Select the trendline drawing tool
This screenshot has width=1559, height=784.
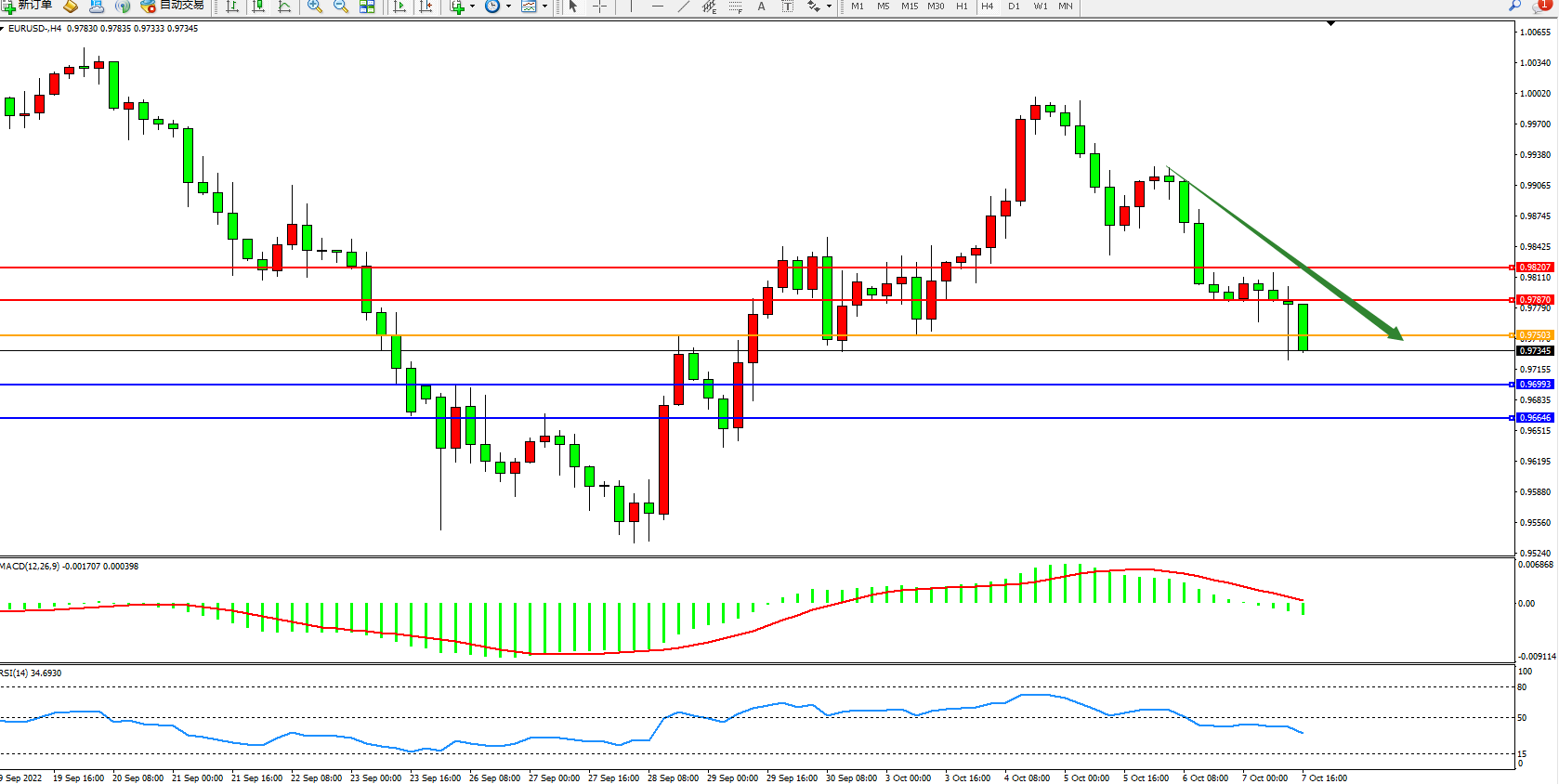point(684,7)
